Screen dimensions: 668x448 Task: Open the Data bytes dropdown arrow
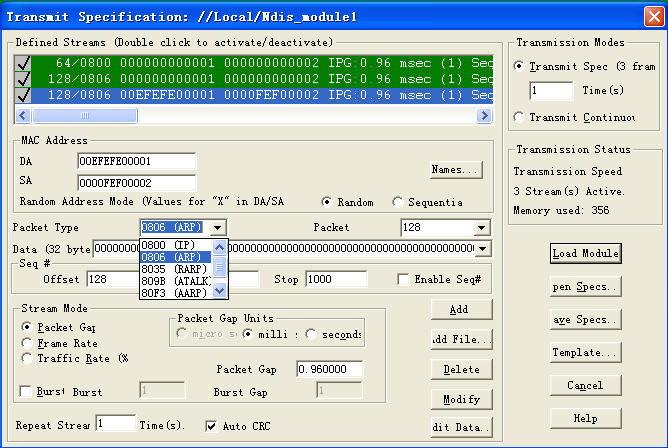coord(483,248)
